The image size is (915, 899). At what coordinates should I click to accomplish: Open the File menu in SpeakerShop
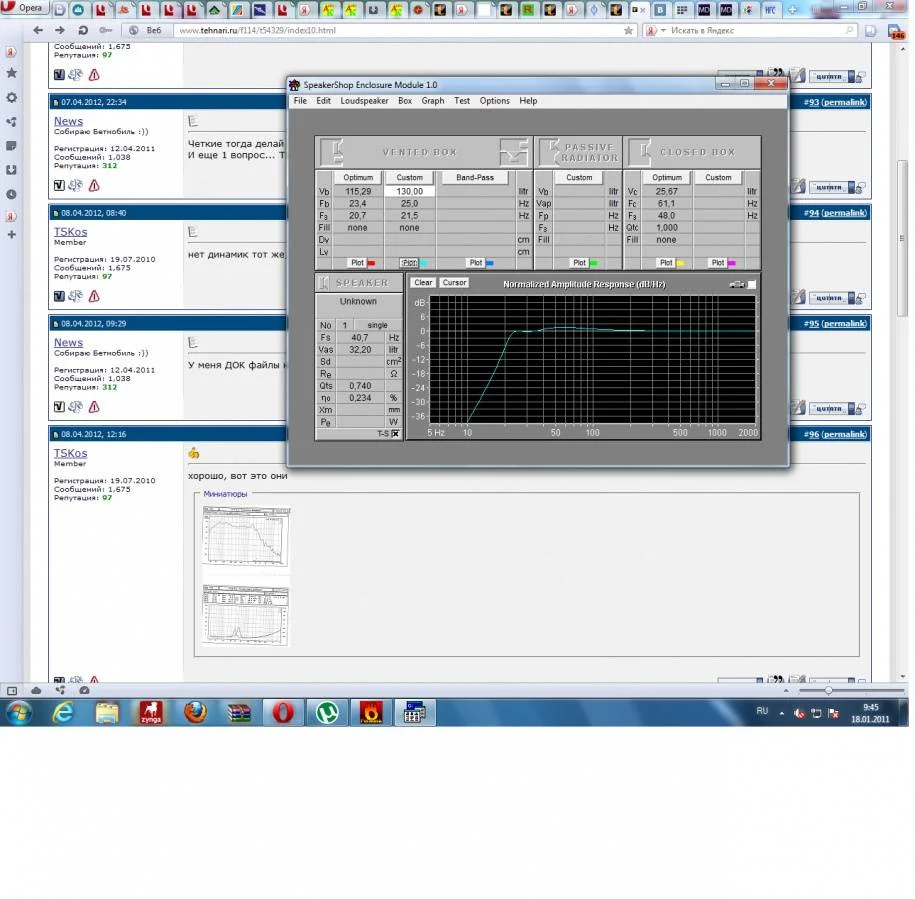pyautogui.click(x=300, y=100)
